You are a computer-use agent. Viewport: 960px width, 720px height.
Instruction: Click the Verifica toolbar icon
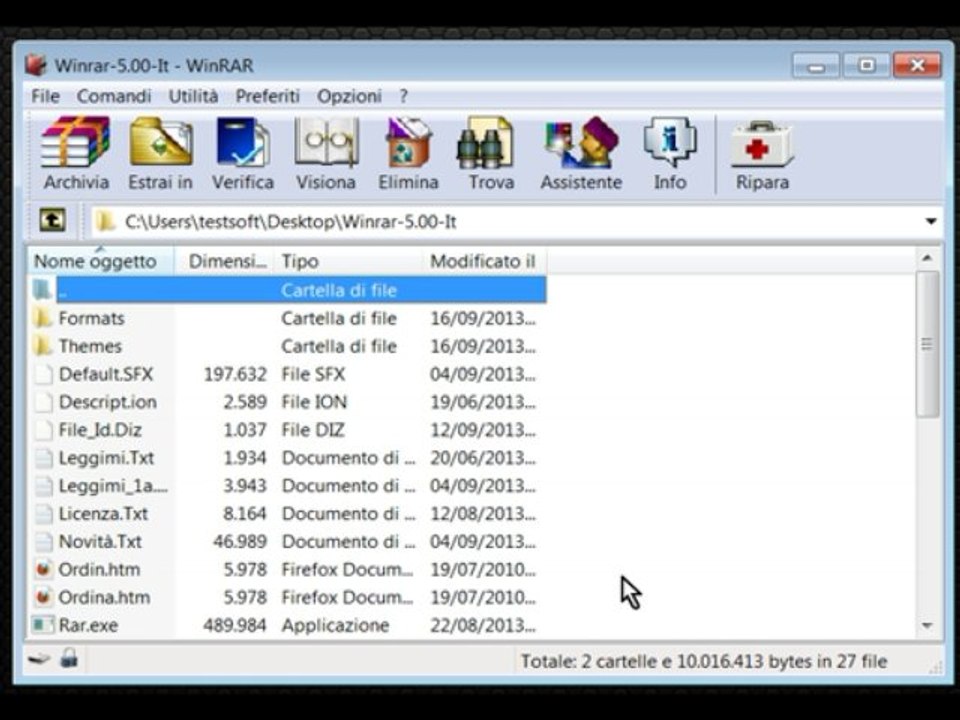(242, 142)
